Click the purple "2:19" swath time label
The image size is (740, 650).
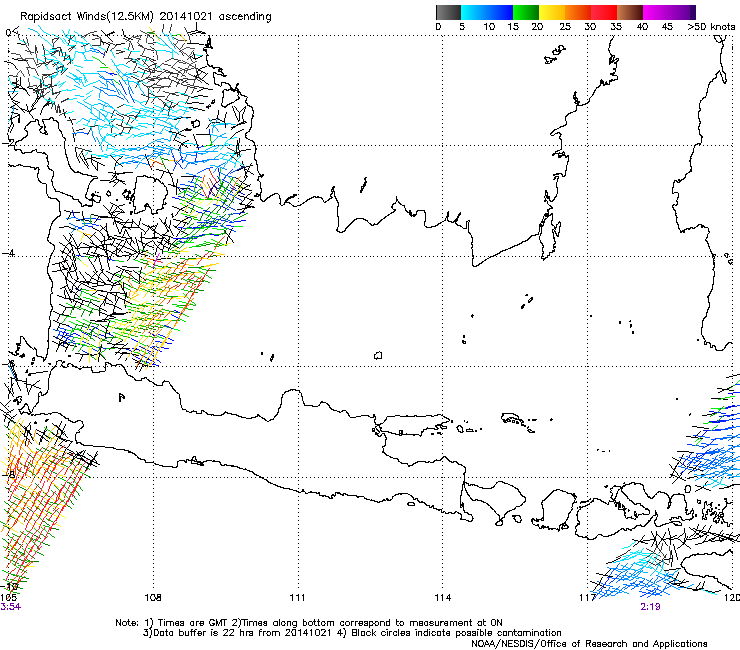pos(650,607)
